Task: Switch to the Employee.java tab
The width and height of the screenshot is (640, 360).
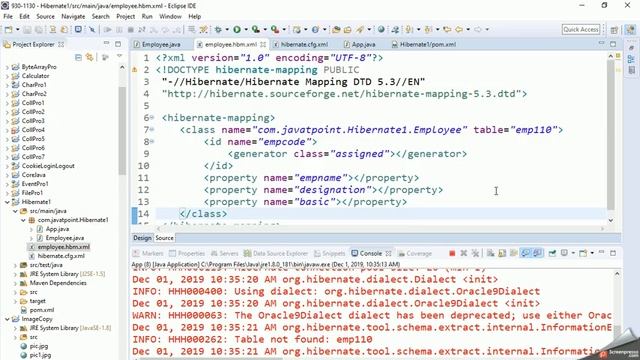Action: tap(157, 44)
